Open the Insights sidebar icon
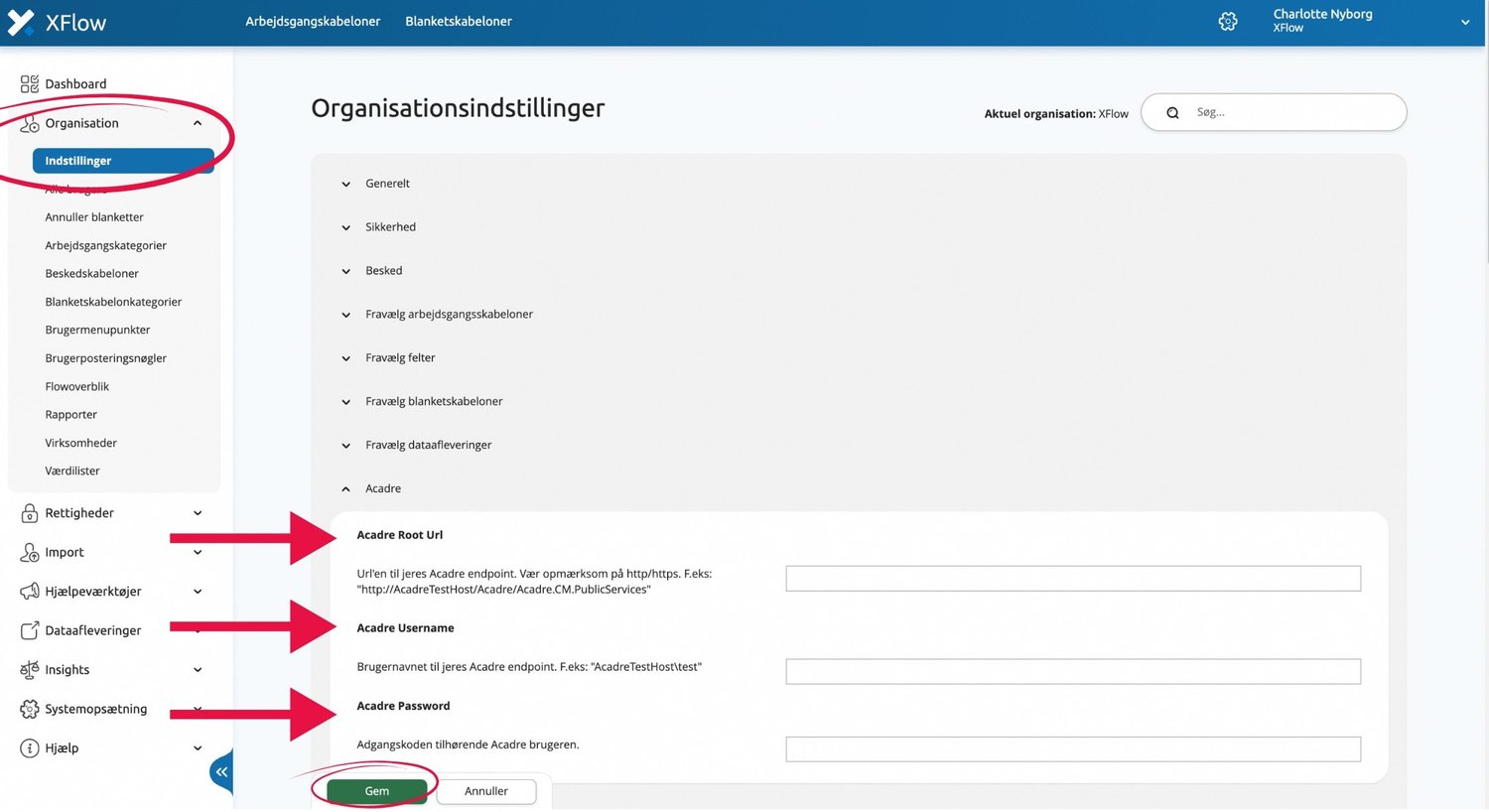Image resolution: width=1489 pixels, height=812 pixels. coord(29,669)
